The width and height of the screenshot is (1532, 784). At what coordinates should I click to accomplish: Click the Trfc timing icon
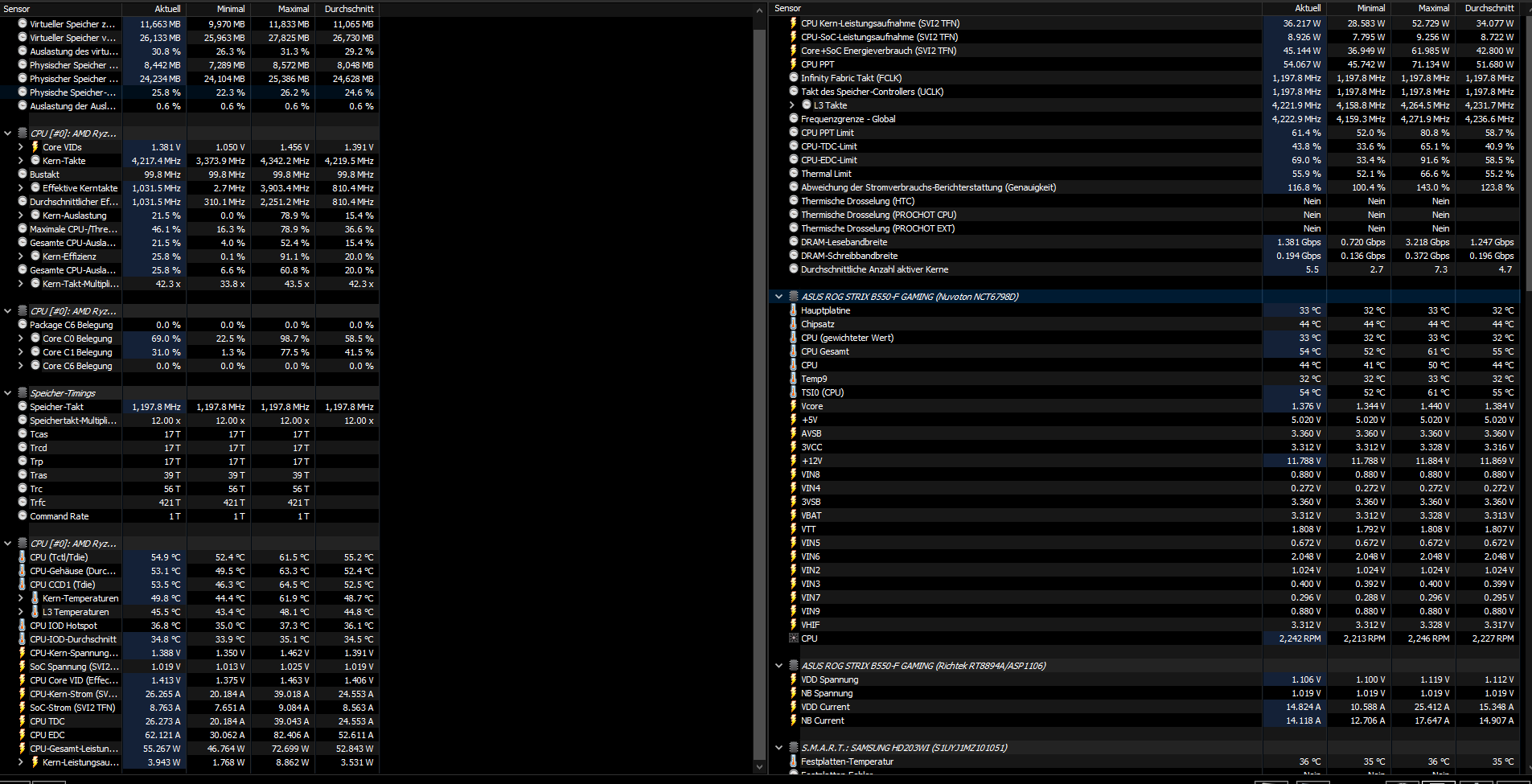click(23, 503)
